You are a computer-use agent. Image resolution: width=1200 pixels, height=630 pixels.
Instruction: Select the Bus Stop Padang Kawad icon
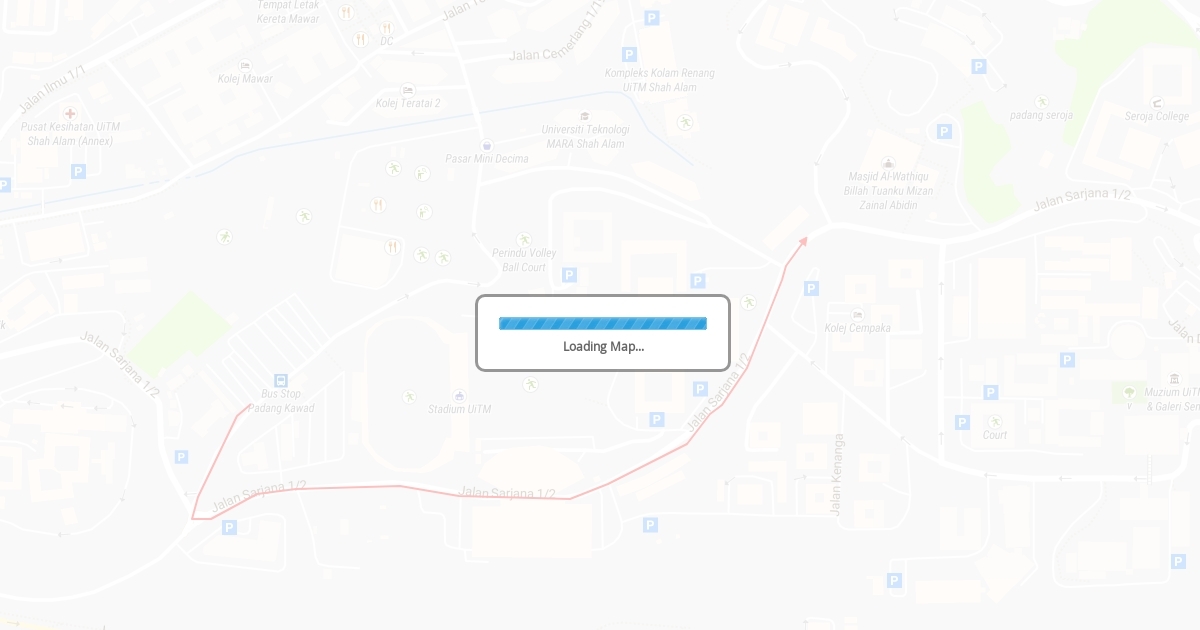281,380
